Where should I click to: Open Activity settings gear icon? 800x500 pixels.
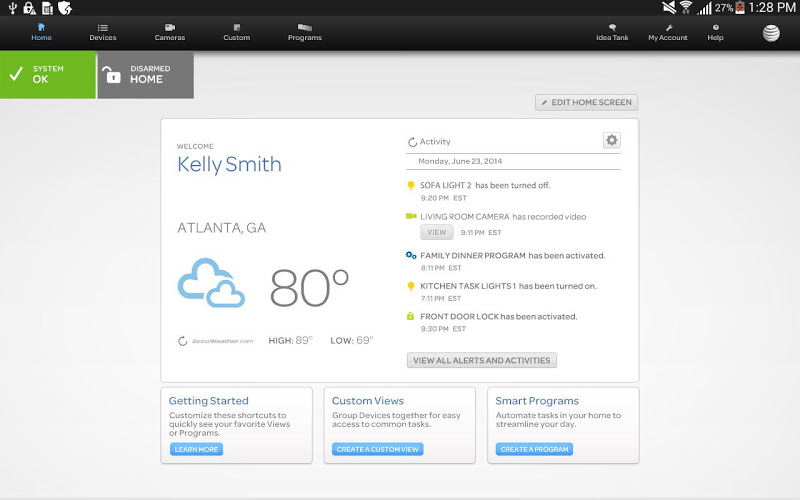coord(611,140)
